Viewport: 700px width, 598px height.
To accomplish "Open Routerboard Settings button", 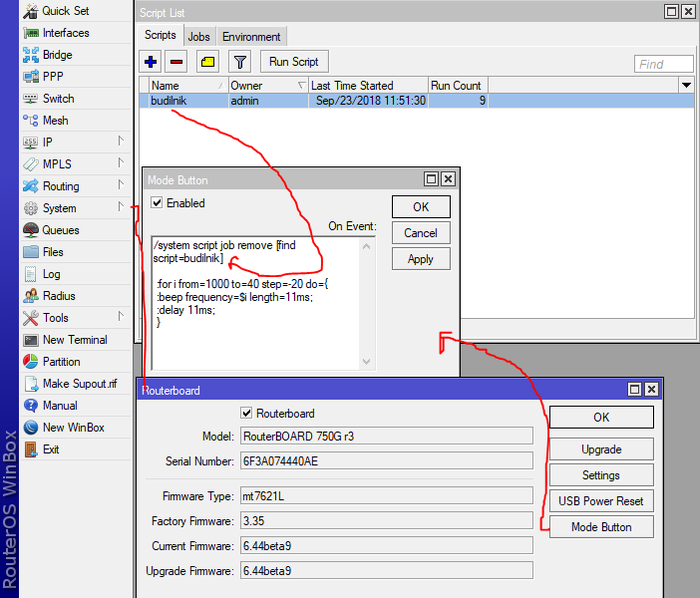I will tap(601, 475).
